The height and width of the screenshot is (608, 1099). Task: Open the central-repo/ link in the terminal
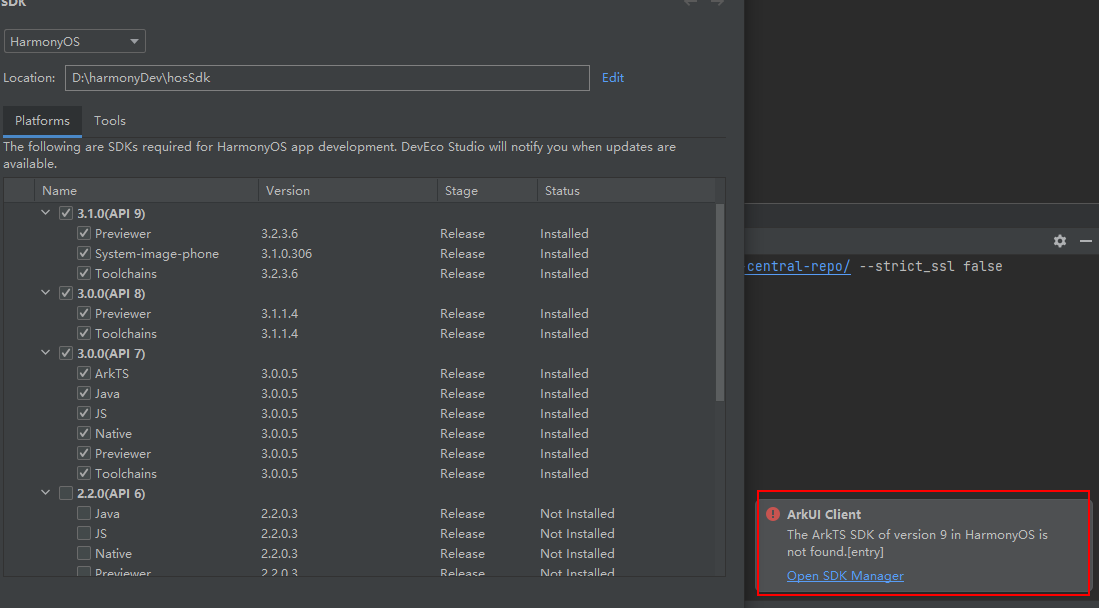point(798,266)
